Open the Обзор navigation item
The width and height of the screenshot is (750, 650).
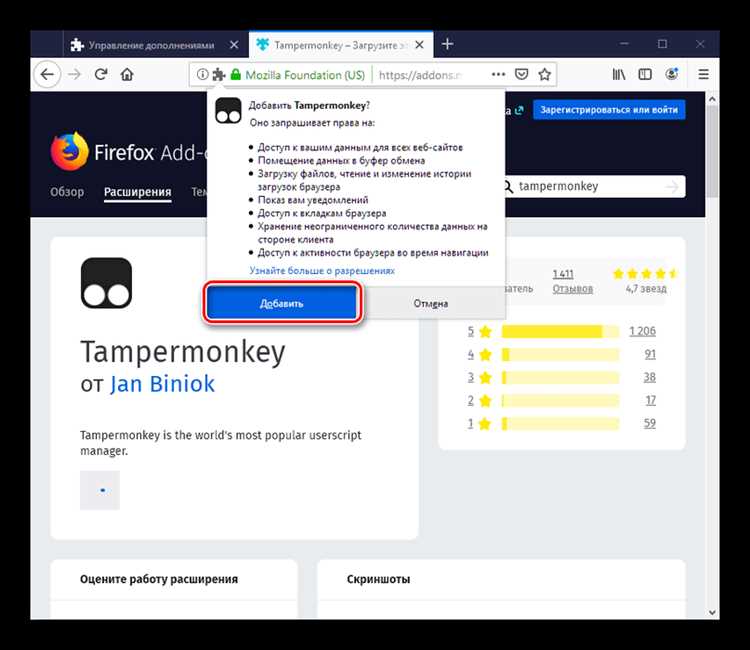click(x=67, y=192)
